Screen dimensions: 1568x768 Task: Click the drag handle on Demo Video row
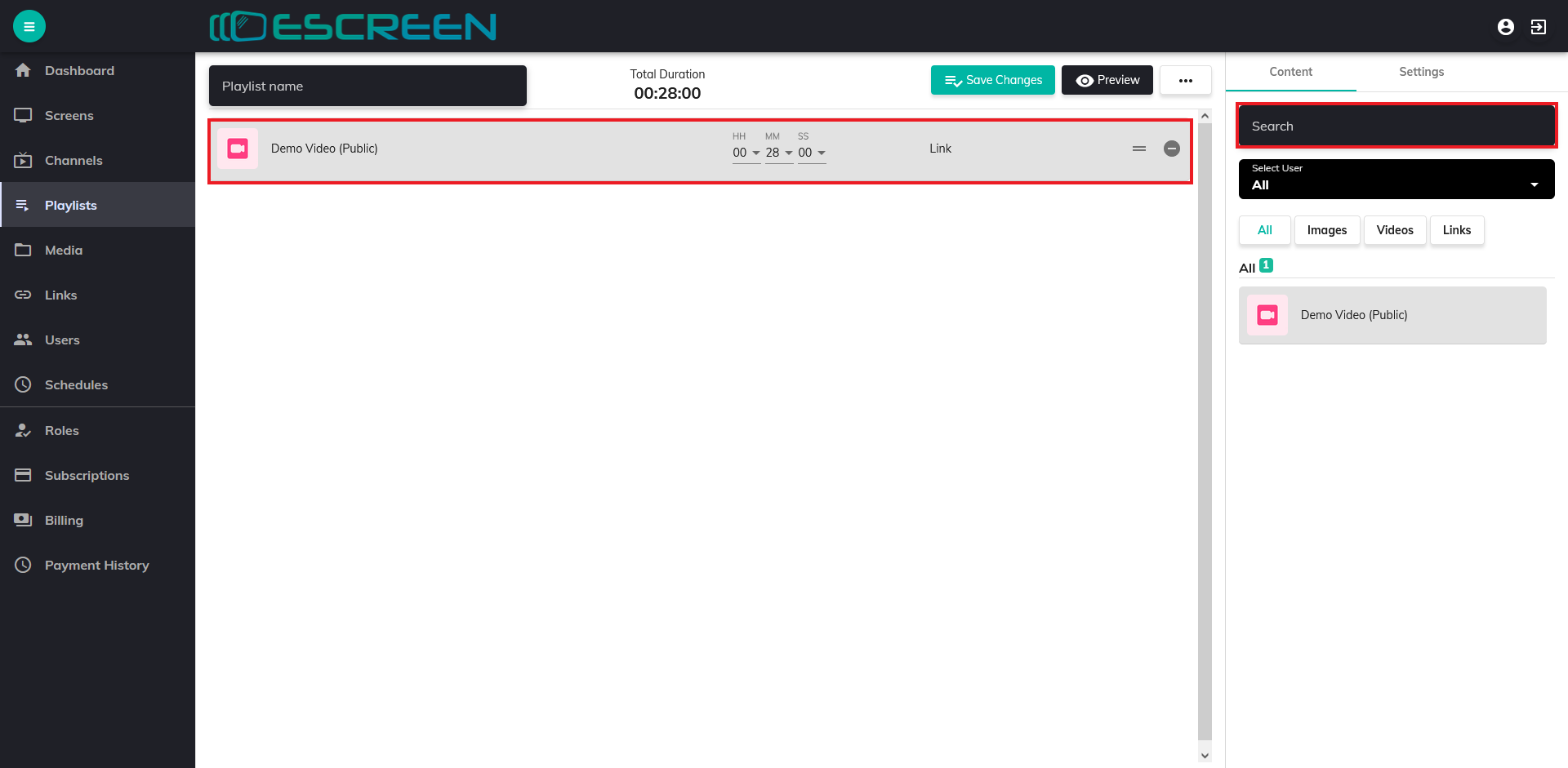(1138, 149)
